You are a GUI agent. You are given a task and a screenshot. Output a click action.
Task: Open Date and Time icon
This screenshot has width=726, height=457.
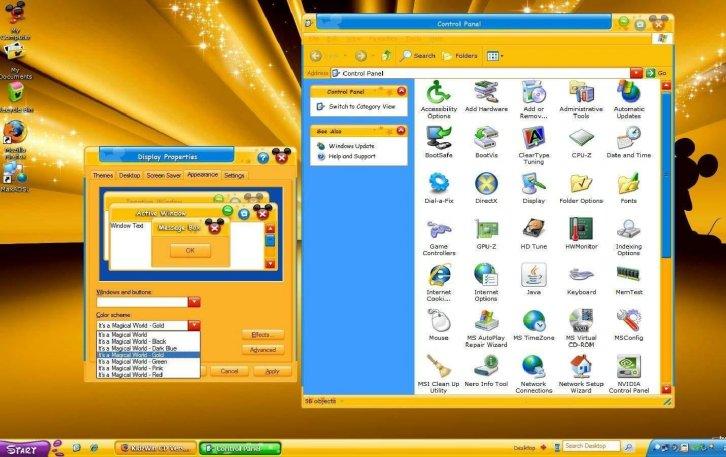[628, 142]
